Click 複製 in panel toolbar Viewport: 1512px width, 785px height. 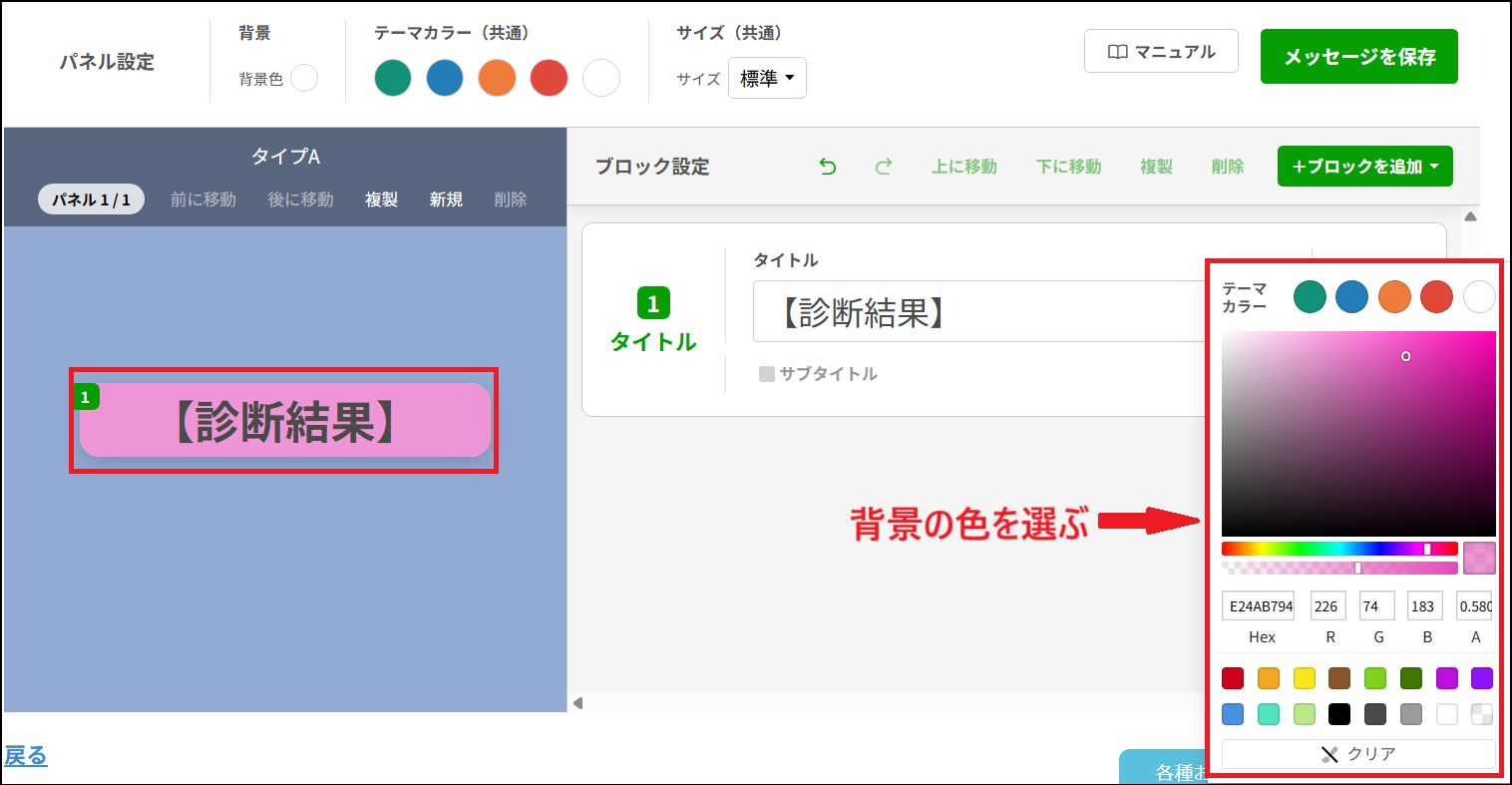(382, 199)
